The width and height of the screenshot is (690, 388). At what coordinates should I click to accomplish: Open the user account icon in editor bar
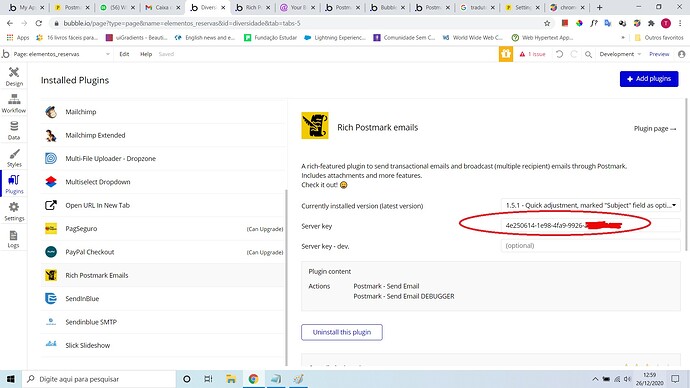[x=682, y=54]
